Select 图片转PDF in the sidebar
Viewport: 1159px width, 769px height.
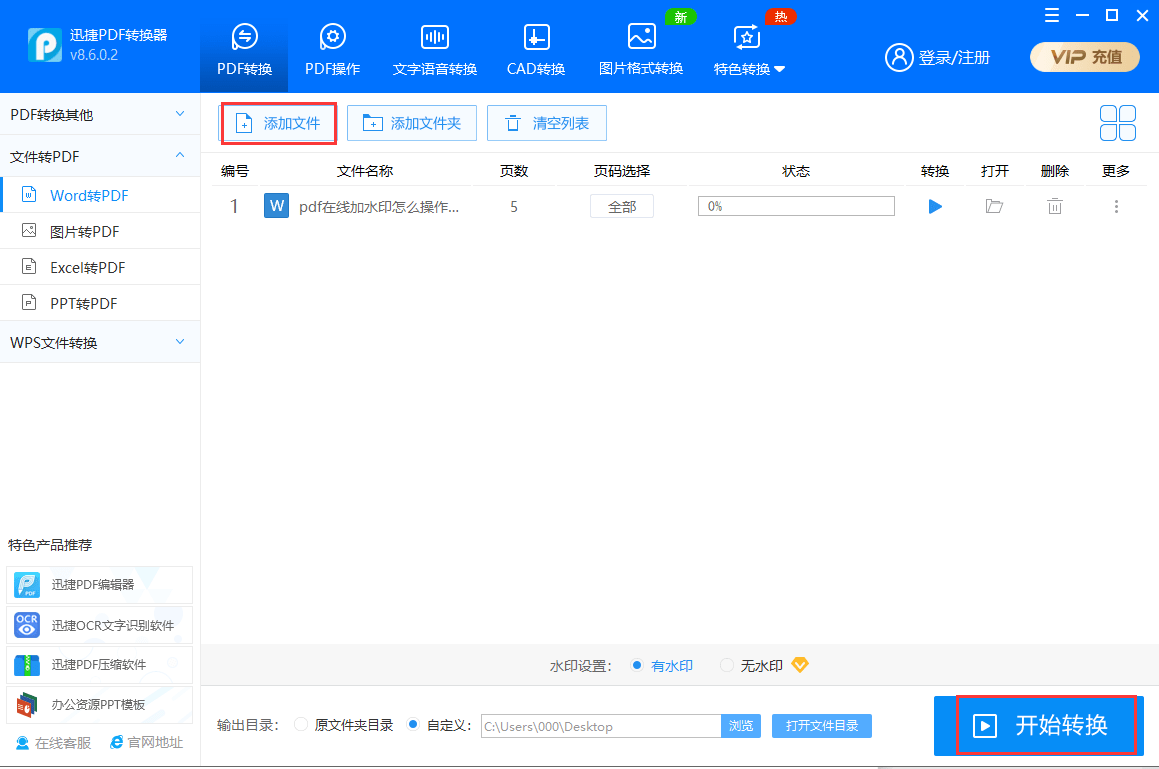pos(100,231)
